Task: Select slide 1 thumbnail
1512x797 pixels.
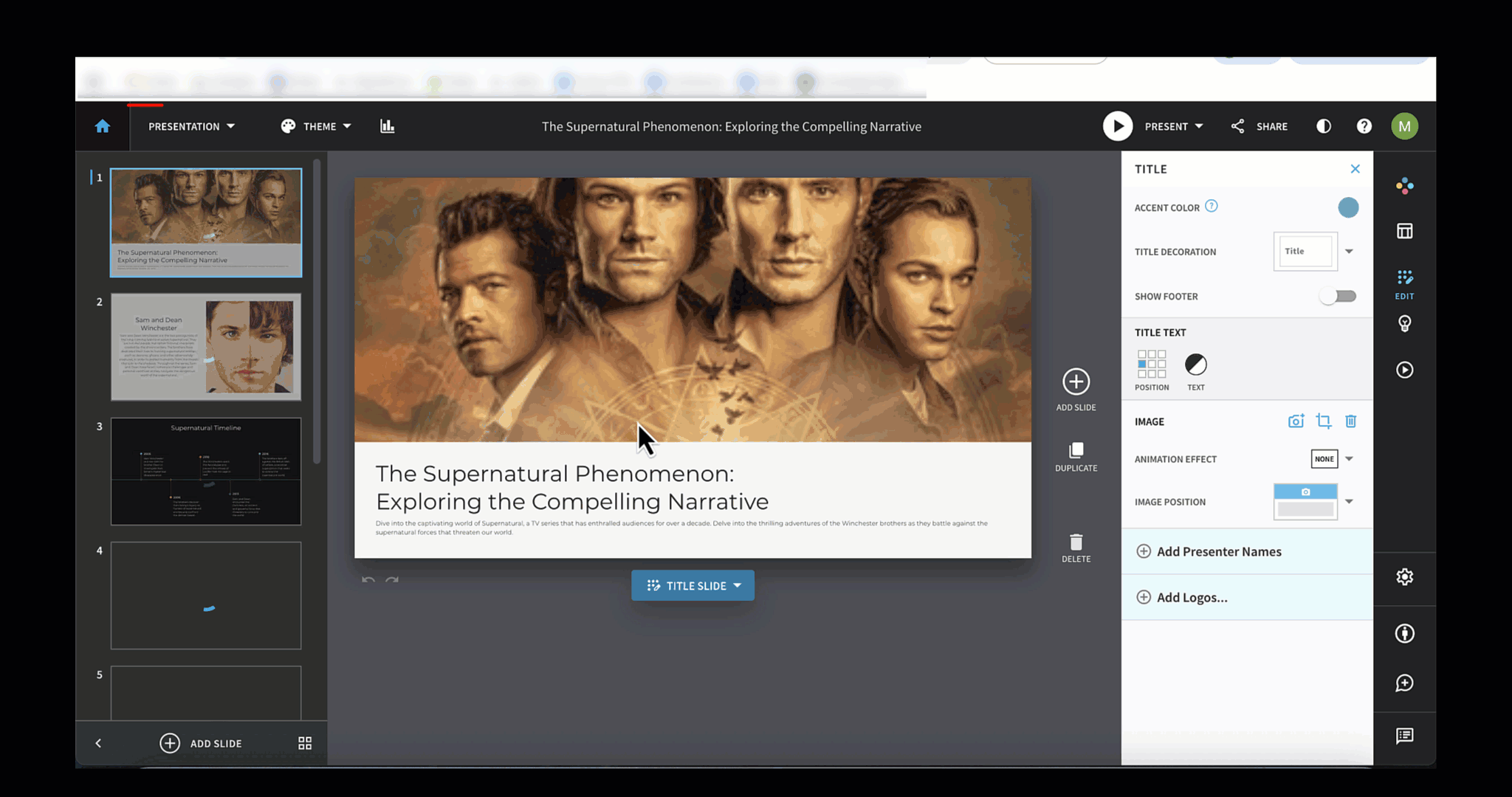Action: click(x=206, y=223)
